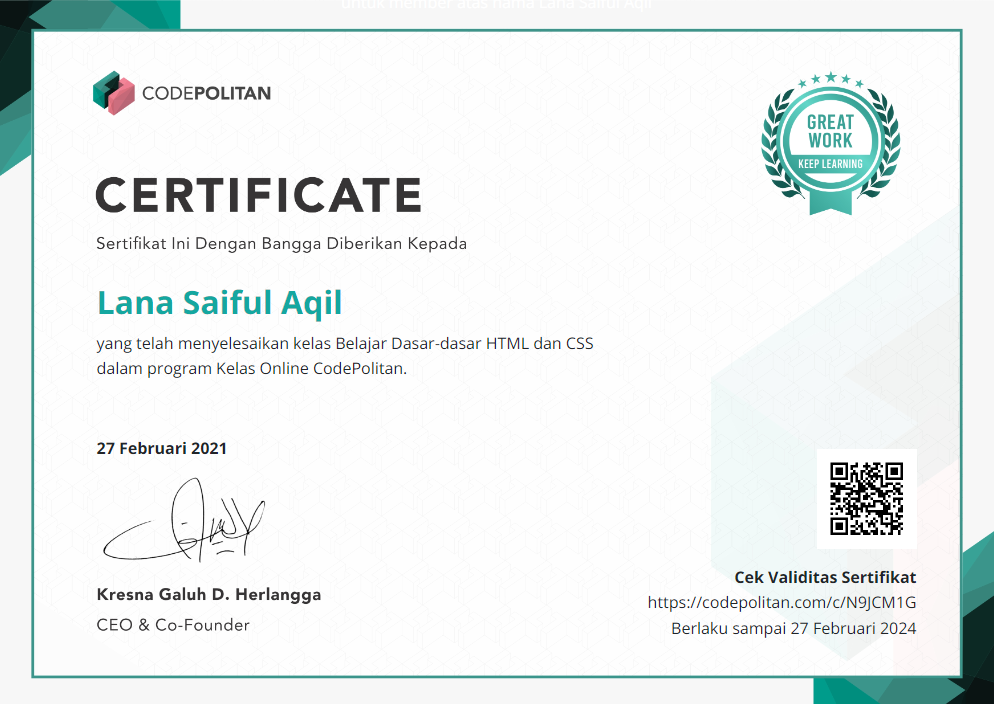
Task: Click the recipient name Lana Saiful Aqil
Action: coord(219,302)
